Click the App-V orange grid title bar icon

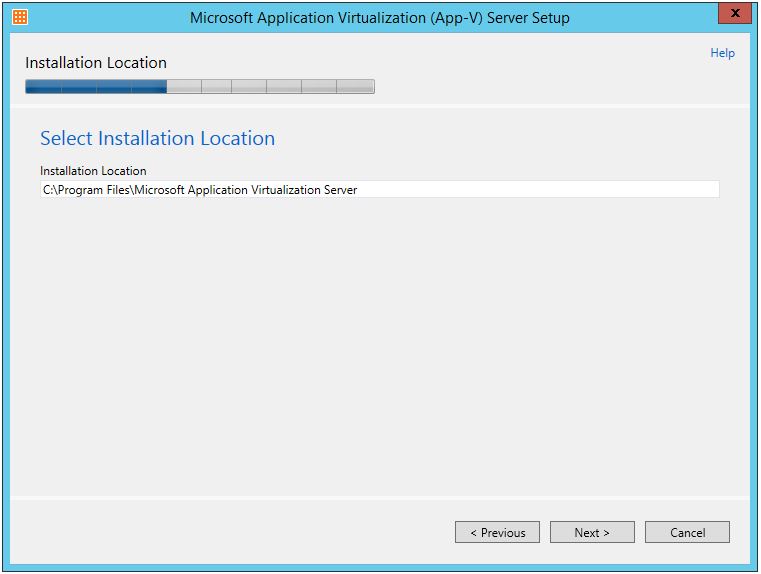tap(20, 17)
